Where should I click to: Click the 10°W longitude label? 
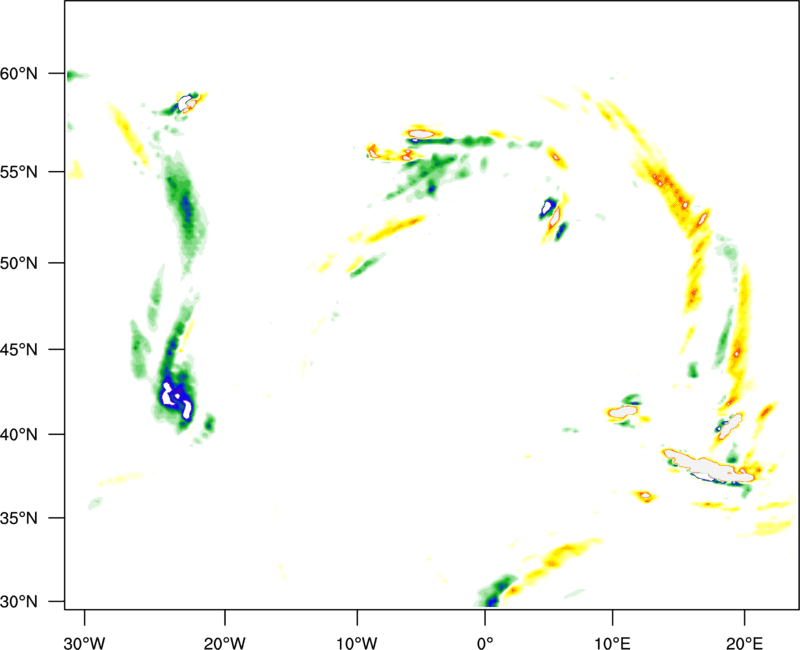point(357,643)
